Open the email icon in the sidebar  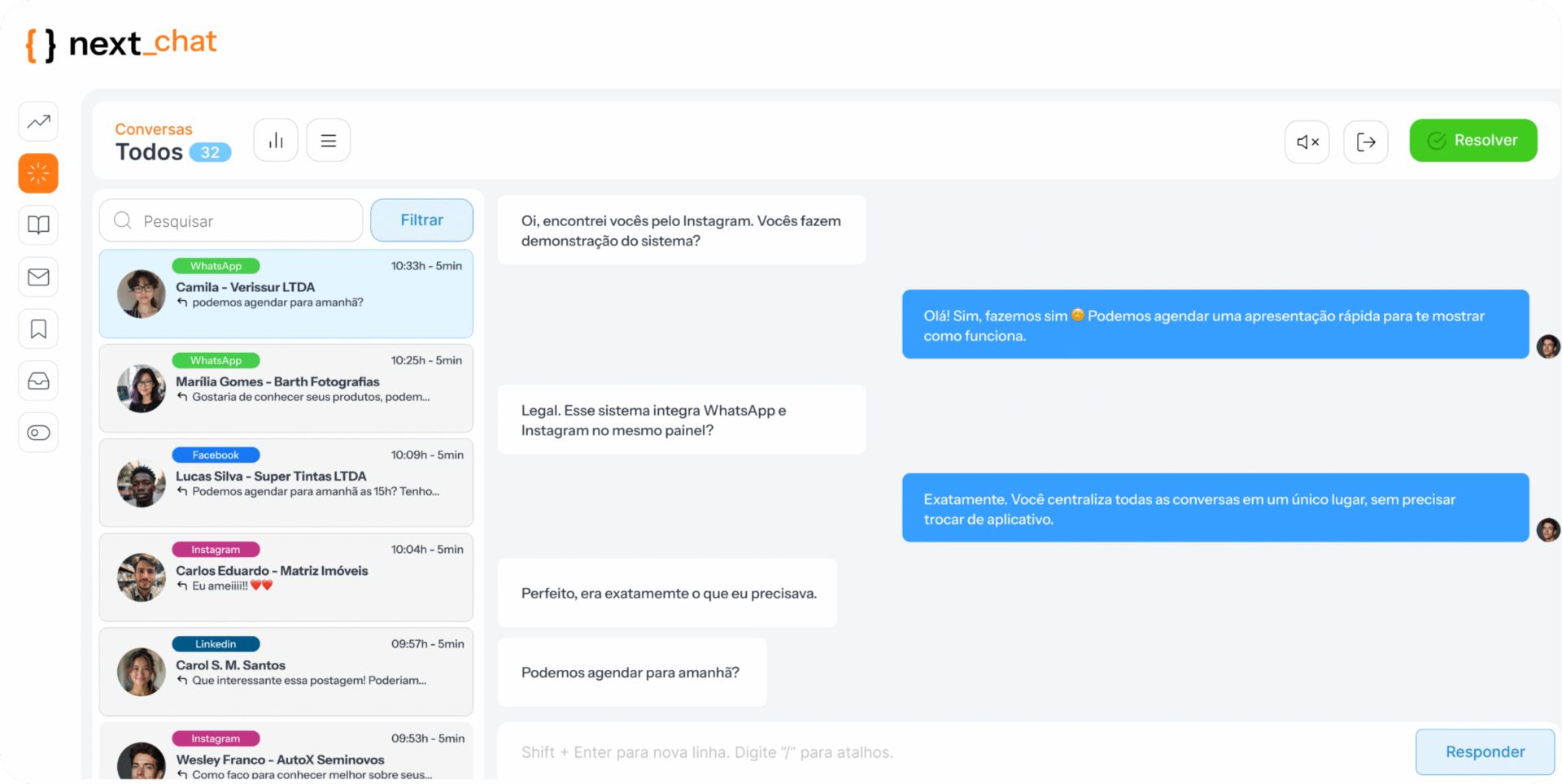click(37, 277)
